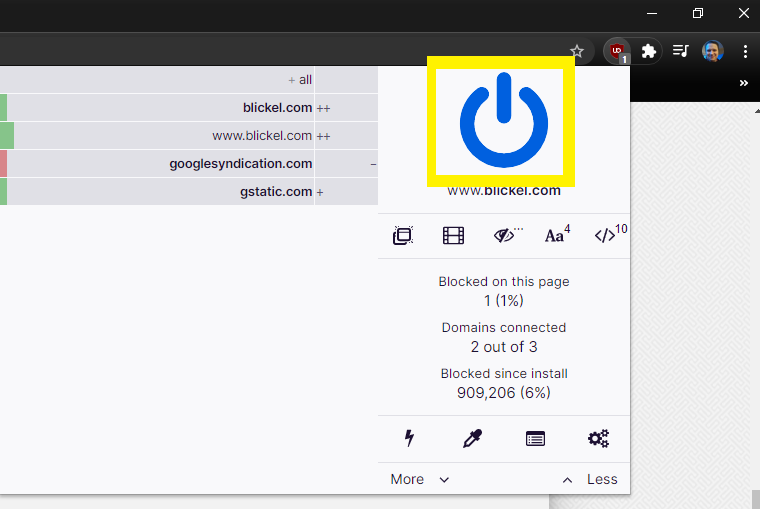760x509 pixels.
Task: Minimize the browser window
Action: click(652, 13)
